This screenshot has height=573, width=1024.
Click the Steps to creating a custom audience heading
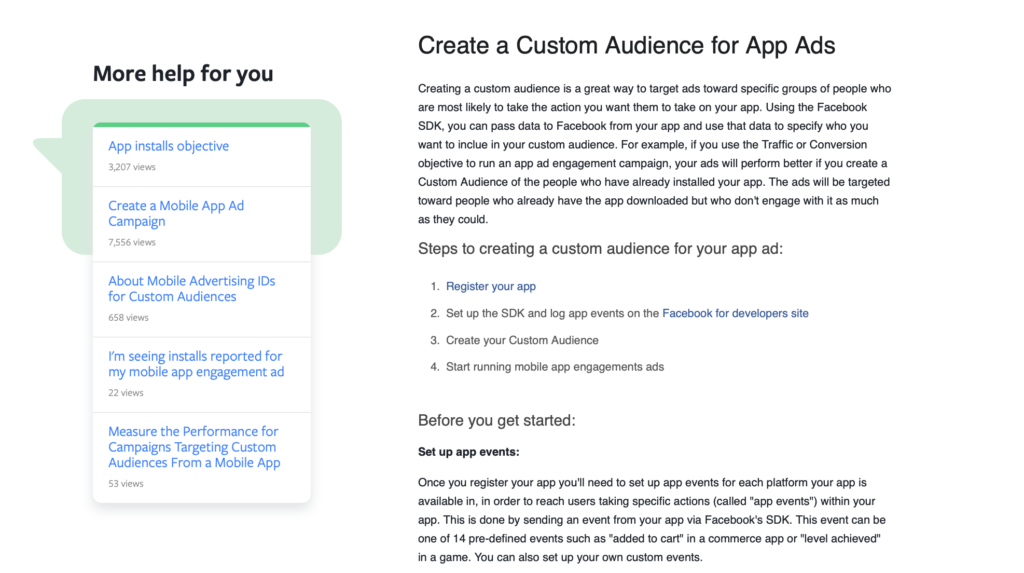coord(600,248)
